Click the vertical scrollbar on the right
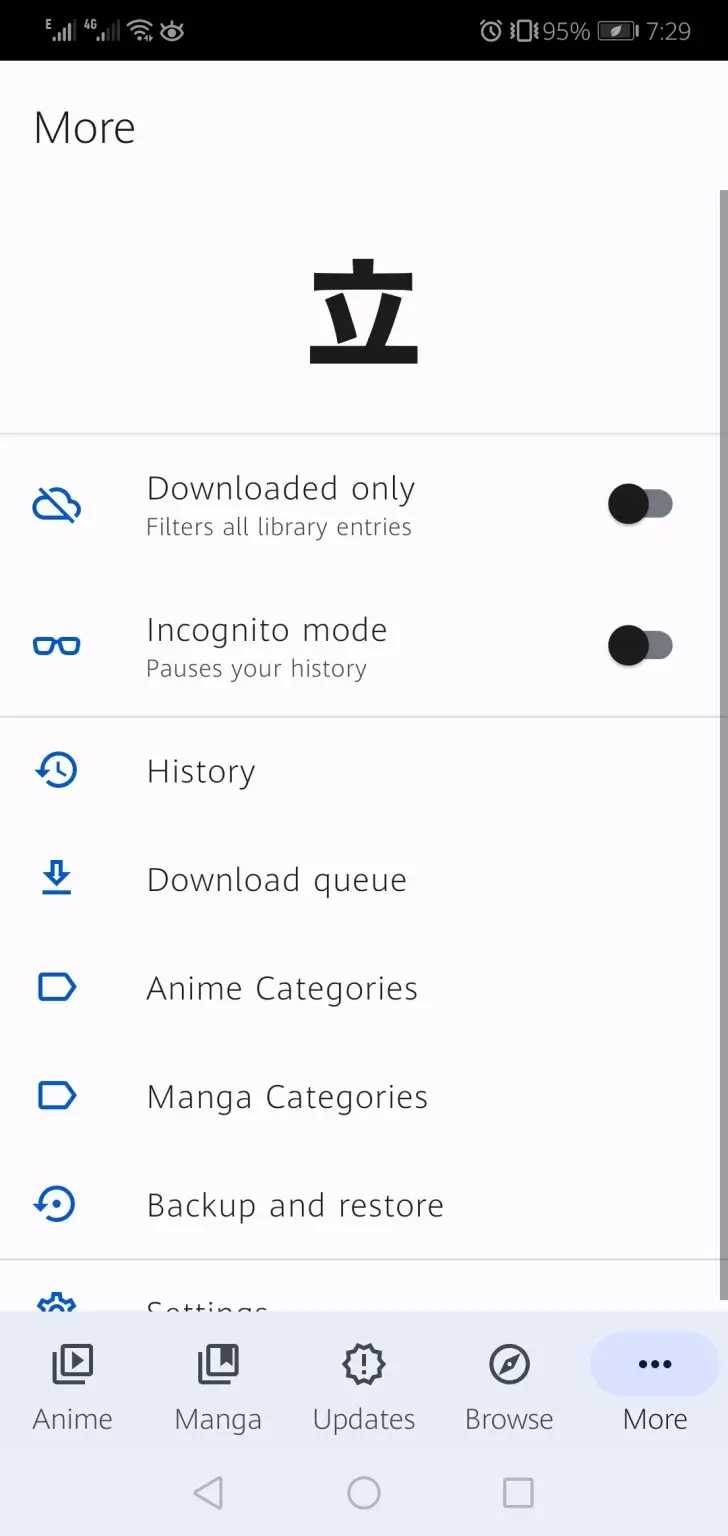728x1536 pixels. click(723, 740)
